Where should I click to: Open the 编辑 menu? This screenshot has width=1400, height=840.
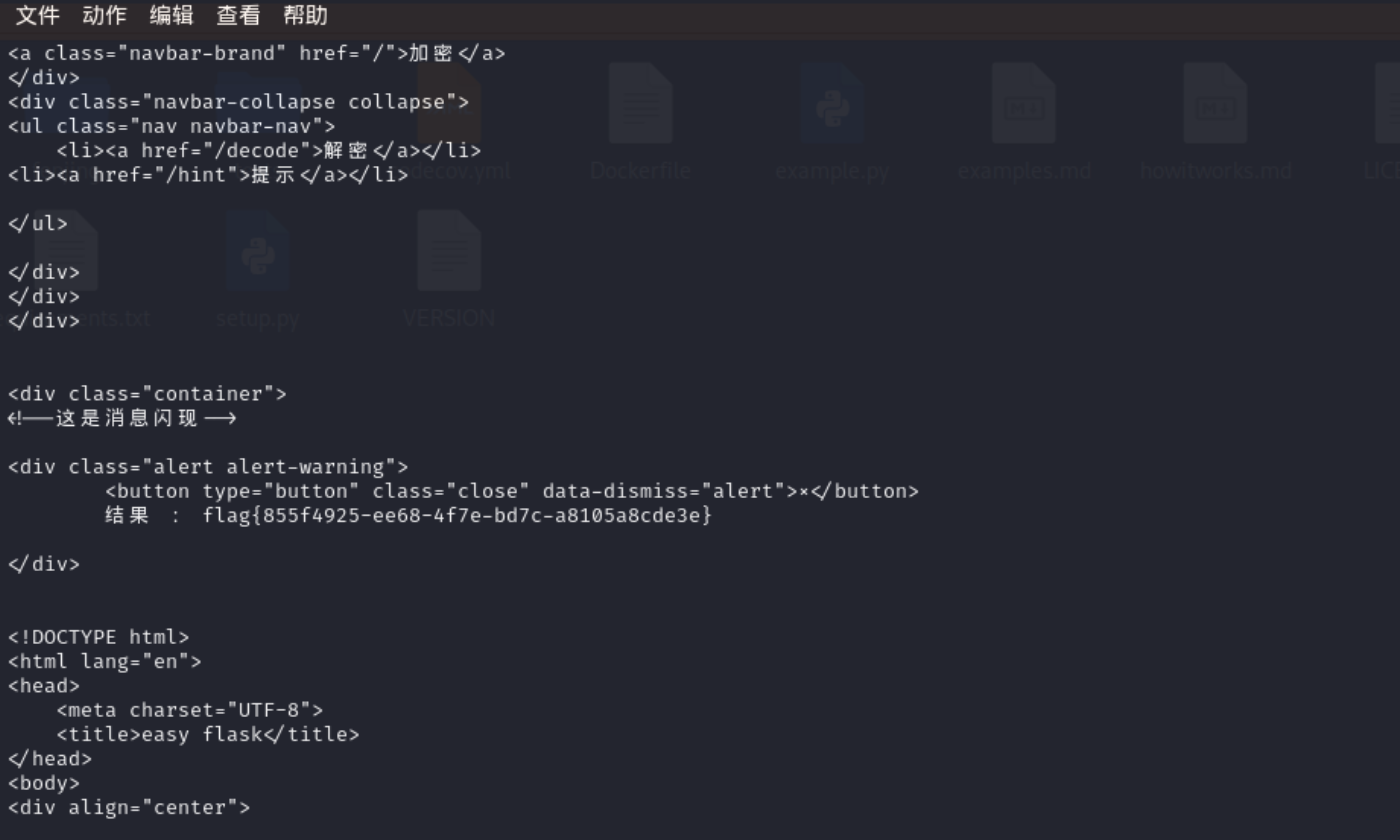click(171, 15)
